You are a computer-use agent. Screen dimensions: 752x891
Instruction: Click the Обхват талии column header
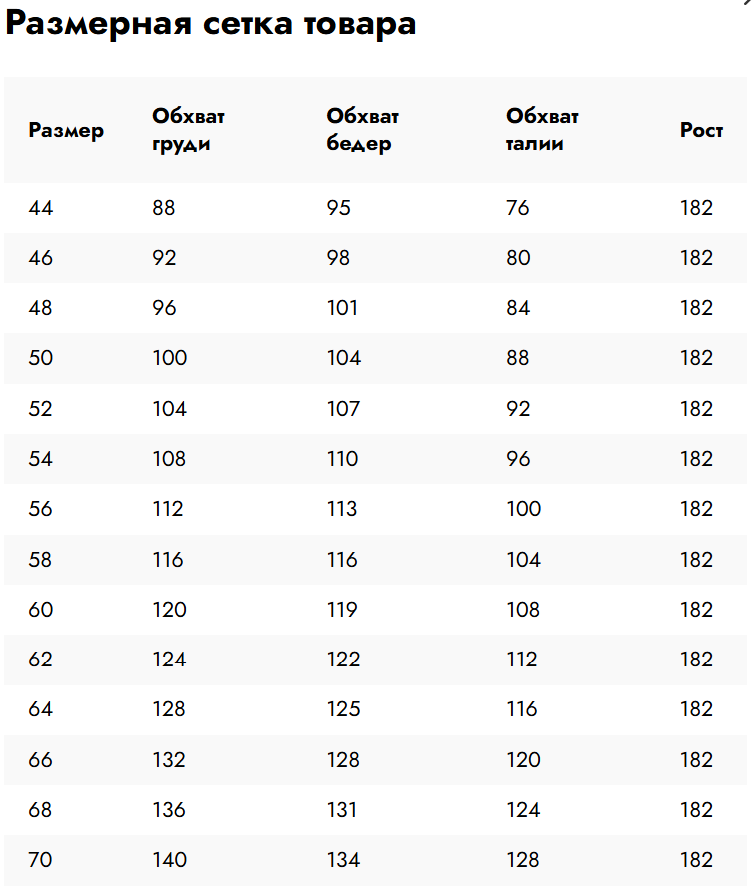542,130
